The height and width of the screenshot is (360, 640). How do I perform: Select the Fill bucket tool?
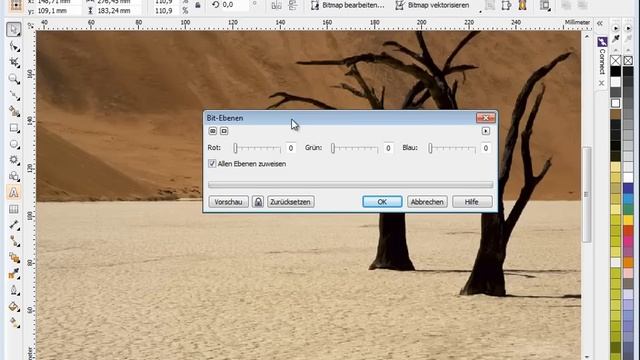coord(14,307)
